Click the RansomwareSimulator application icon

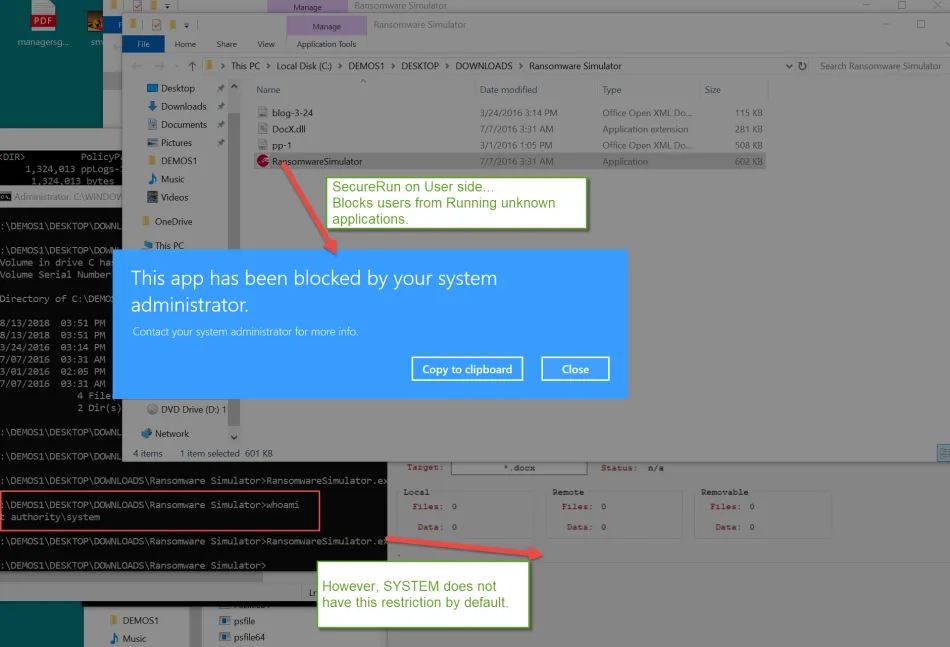point(263,161)
